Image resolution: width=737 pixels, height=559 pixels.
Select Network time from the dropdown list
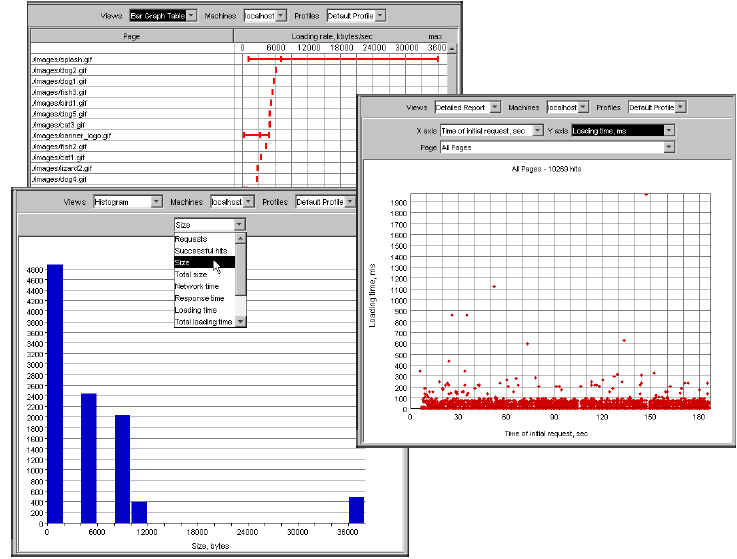204,286
